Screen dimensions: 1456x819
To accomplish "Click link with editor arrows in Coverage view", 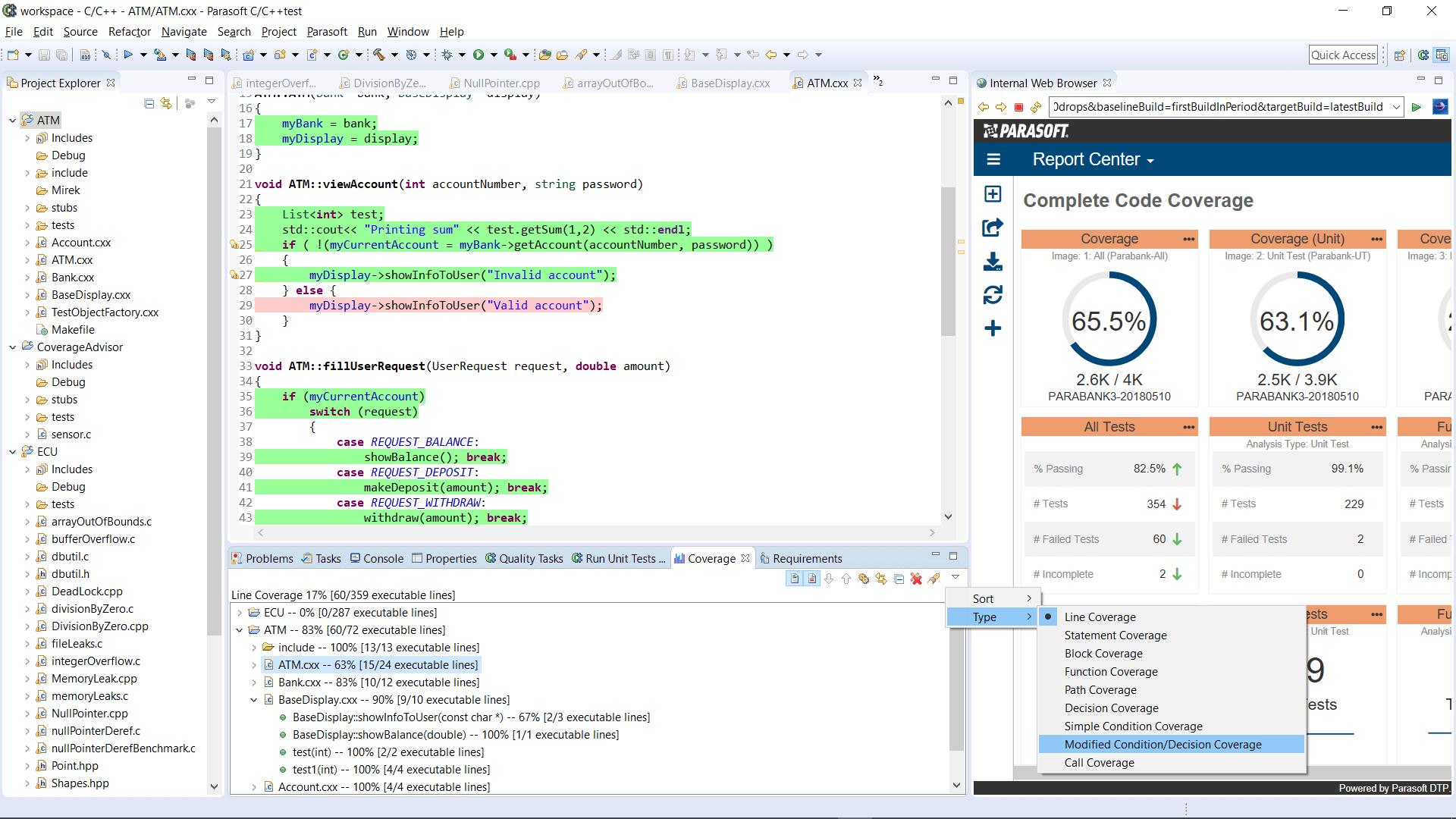I will click(881, 579).
